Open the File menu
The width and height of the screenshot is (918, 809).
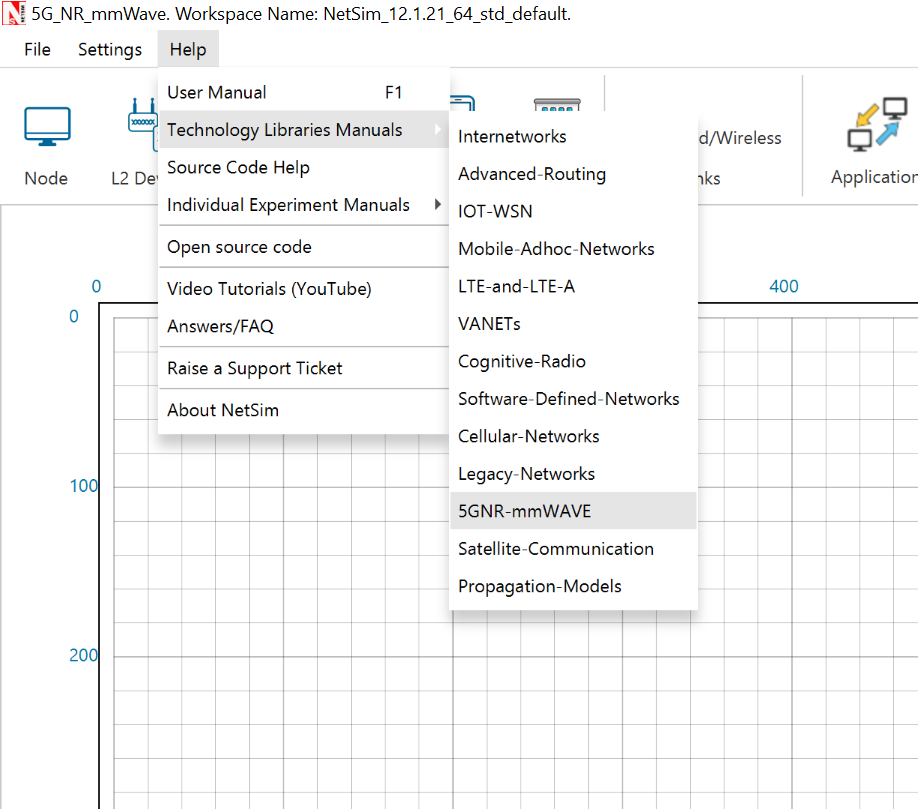point(37,50)
